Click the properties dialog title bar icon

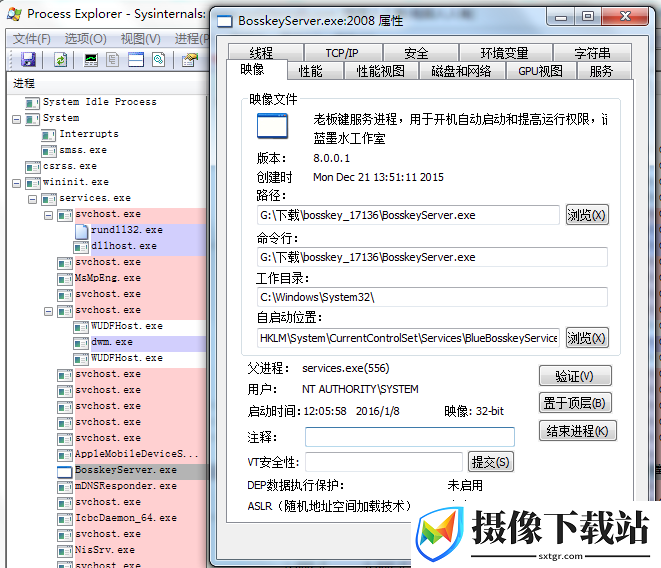pos(225,21)
